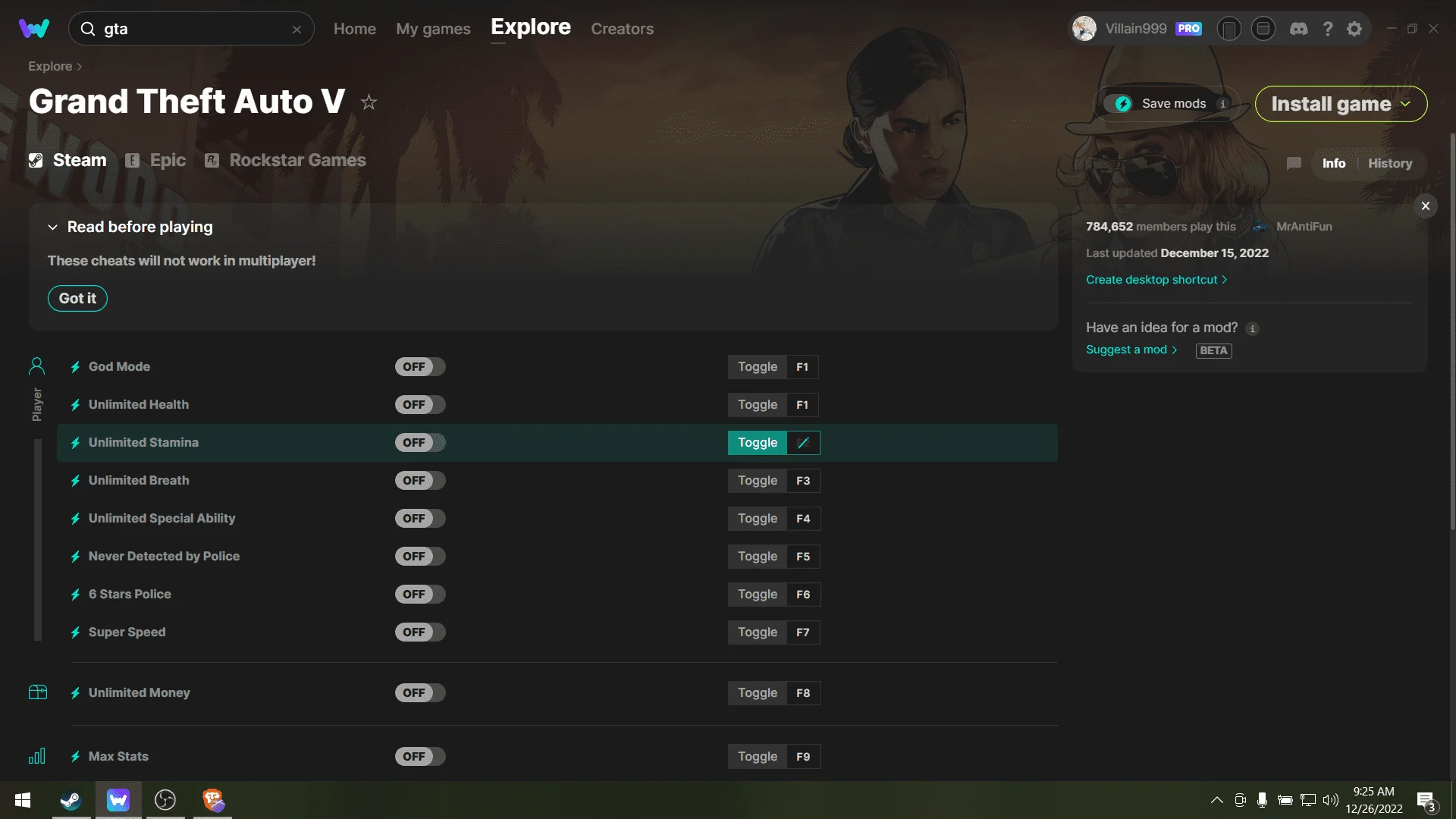Click in the gta search field
Image resolution: width=1456 pixels, height=819 pixels.
[x=191, y=29]
